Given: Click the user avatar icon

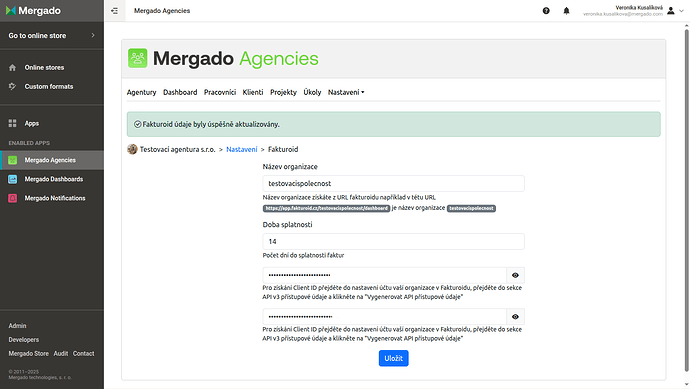Looking at the screenshot, I should click(x=671, y=11).
